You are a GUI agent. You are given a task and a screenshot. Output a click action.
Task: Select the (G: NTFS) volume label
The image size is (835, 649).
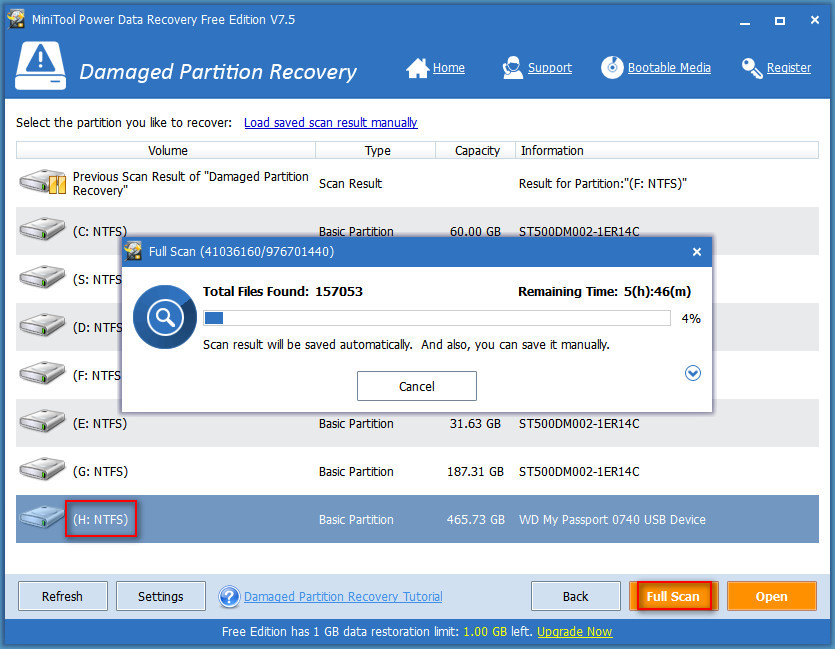point(100,471)
